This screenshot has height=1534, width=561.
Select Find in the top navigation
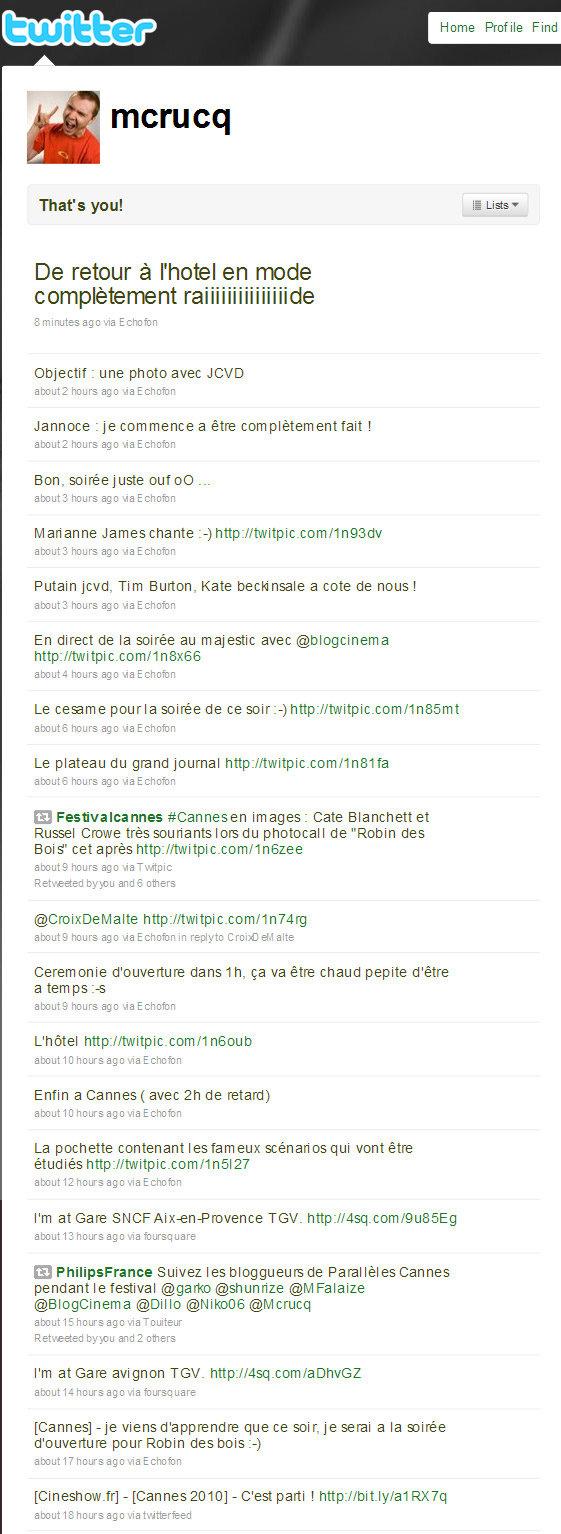point(545,28)
